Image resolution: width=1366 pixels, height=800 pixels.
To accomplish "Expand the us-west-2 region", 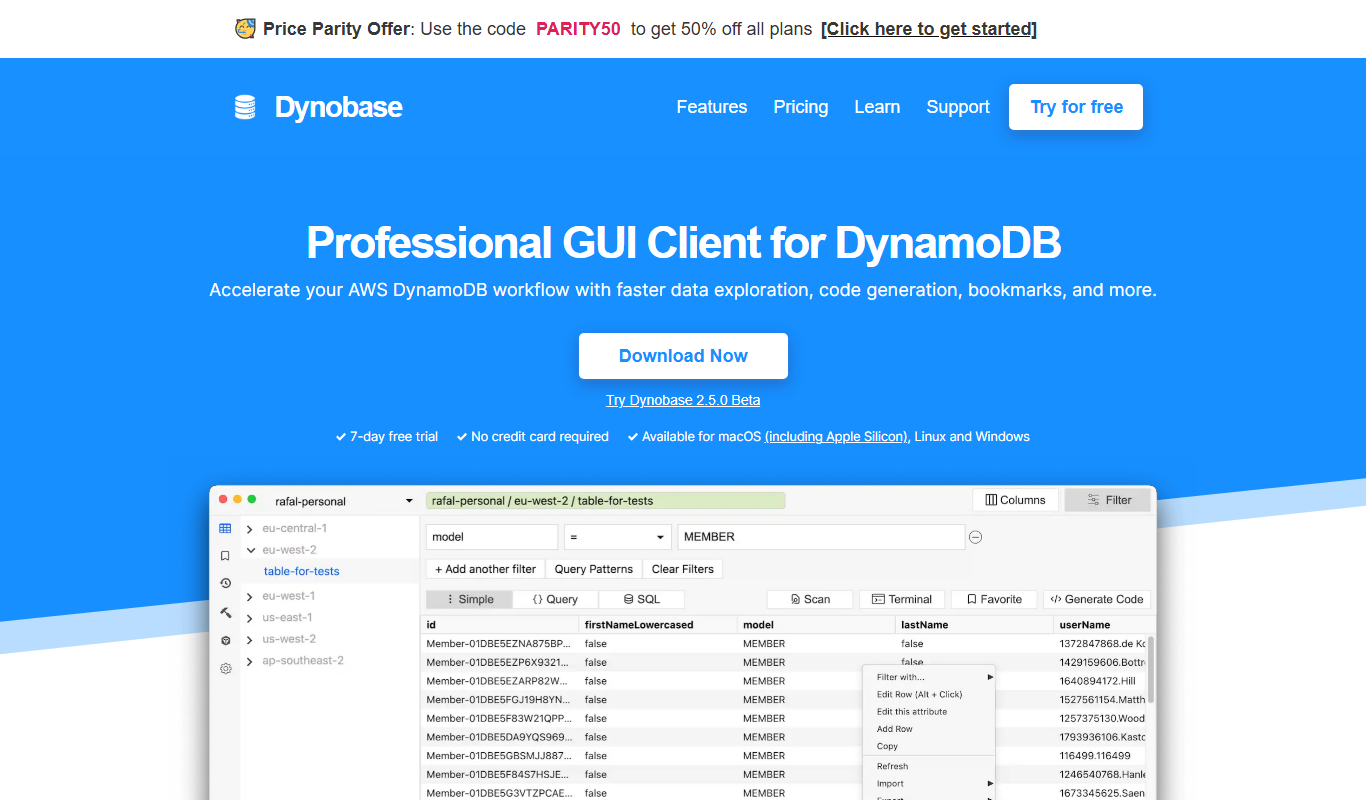I will (250, 639).
